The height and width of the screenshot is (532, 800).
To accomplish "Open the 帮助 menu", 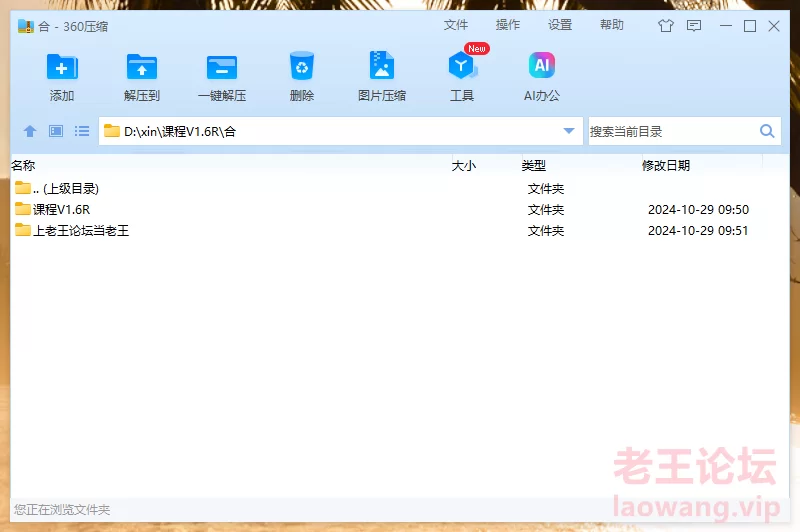I will click(612, 25).
